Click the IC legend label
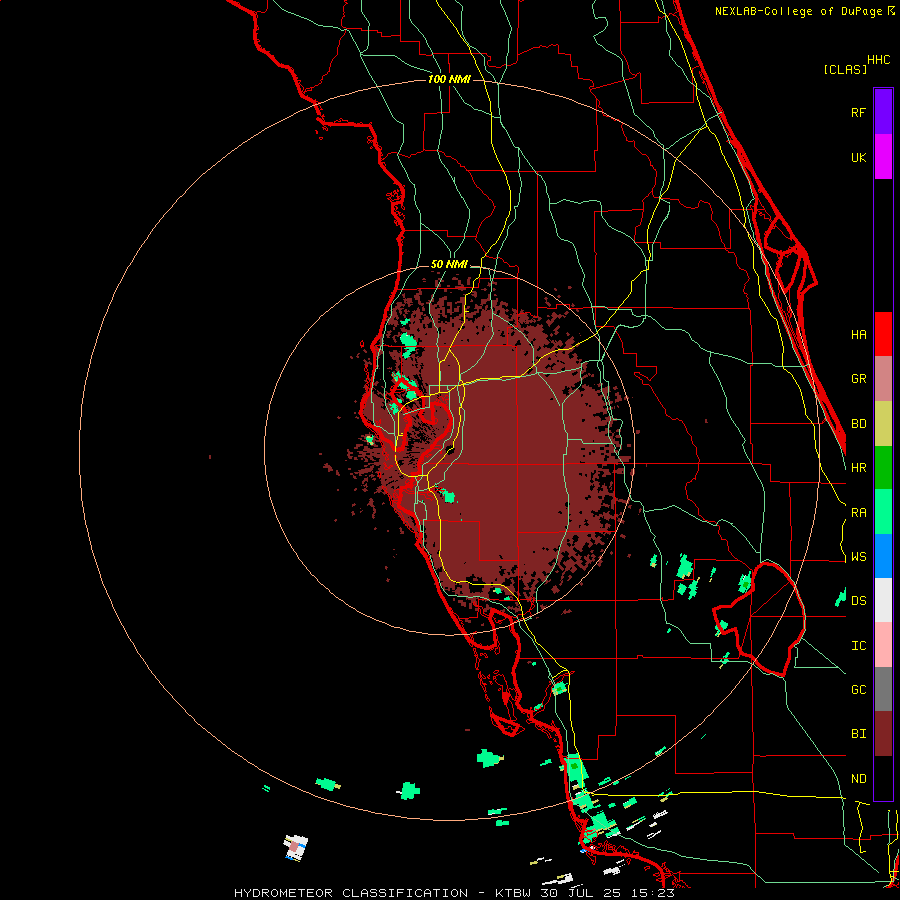The height and width of the screenshot is (900, 900). (x=858, y=646)
